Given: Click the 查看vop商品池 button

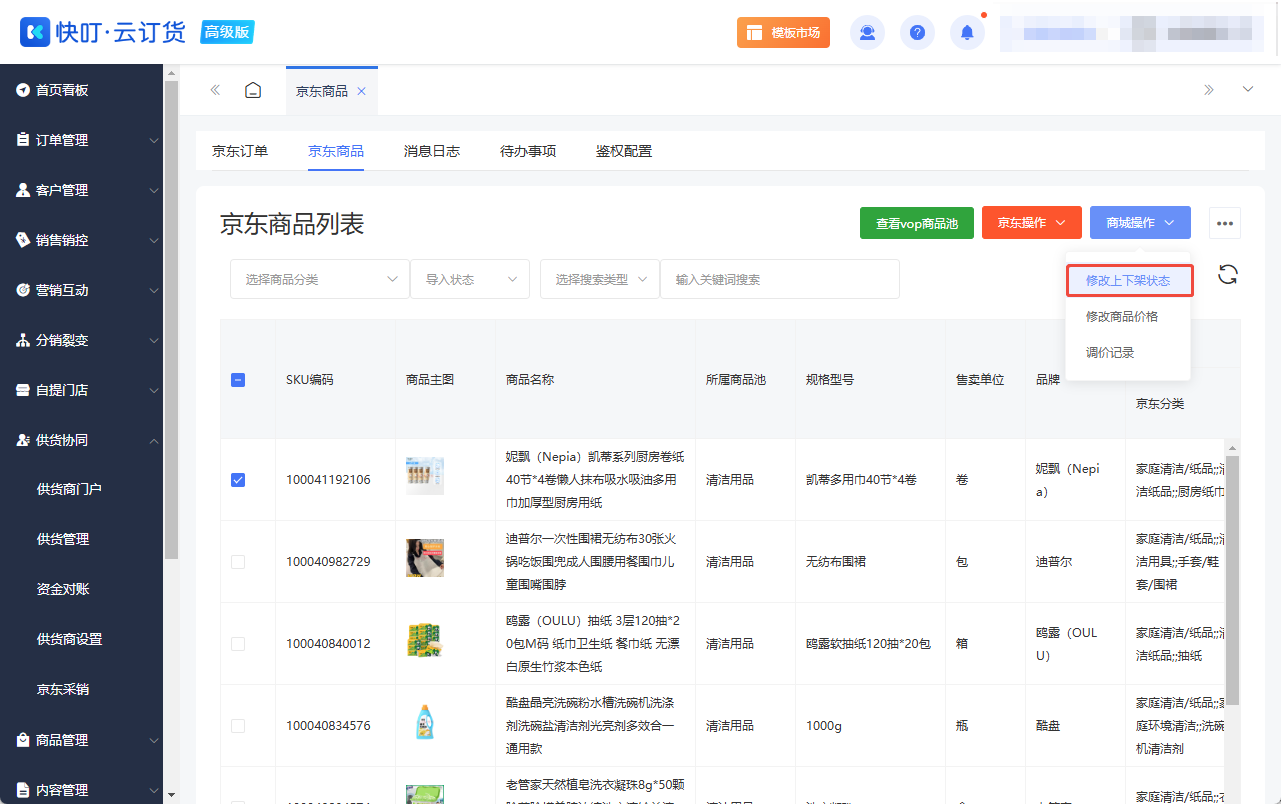Looking at the screenshot, I should pos(917,223).
